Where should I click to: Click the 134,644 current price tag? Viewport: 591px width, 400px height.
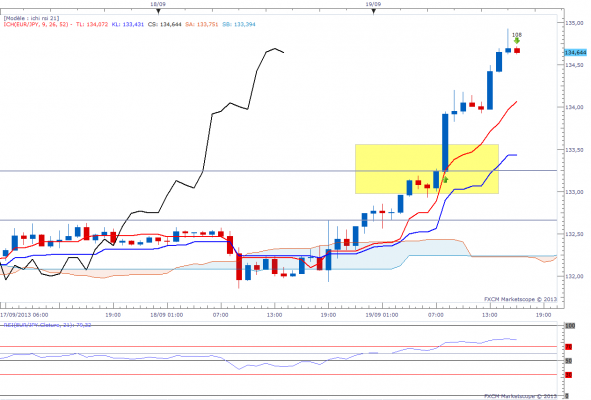[575, 52]
